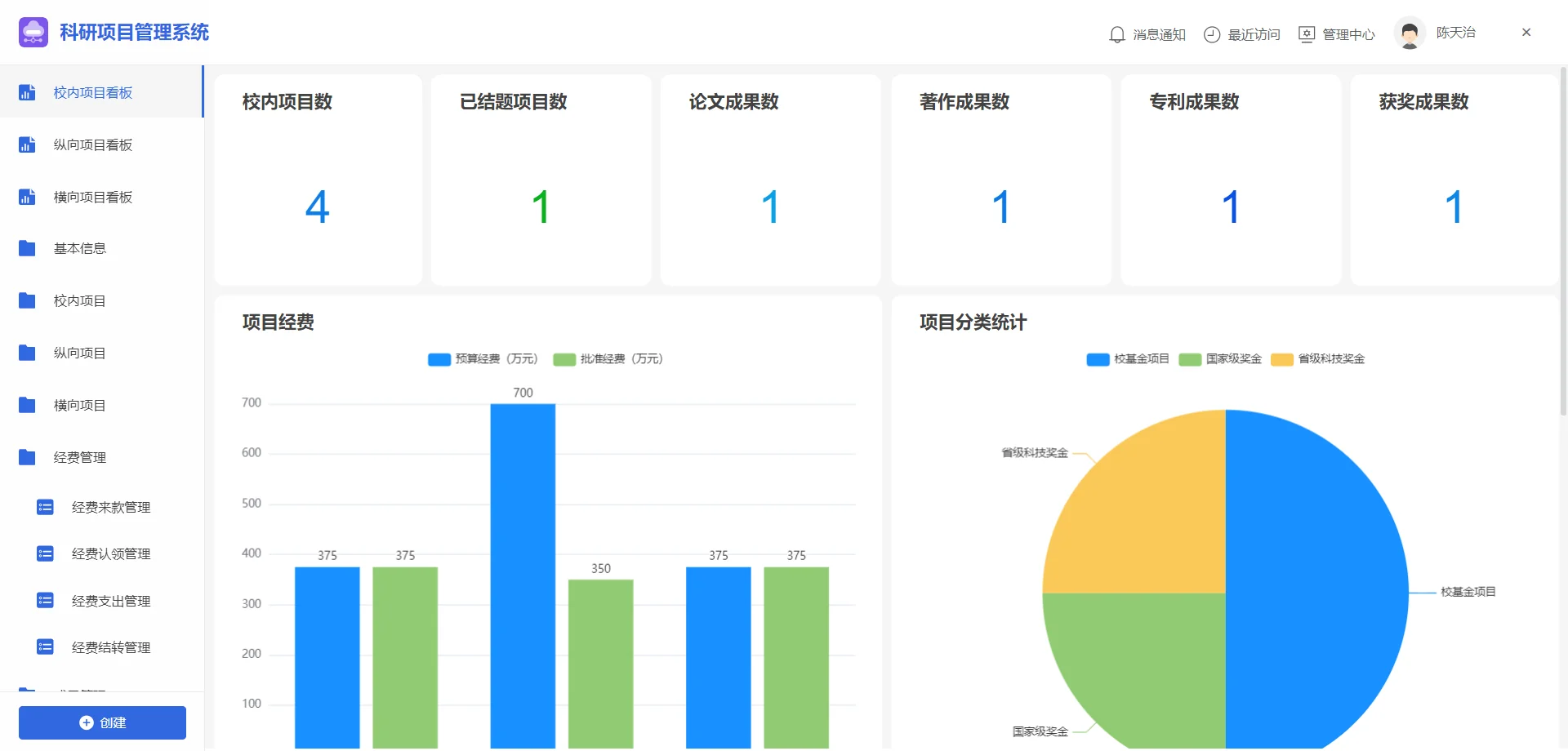The image size is (1568, 751).
Task: Open the 横向项目看板 menu item
Action: [101, 197]
